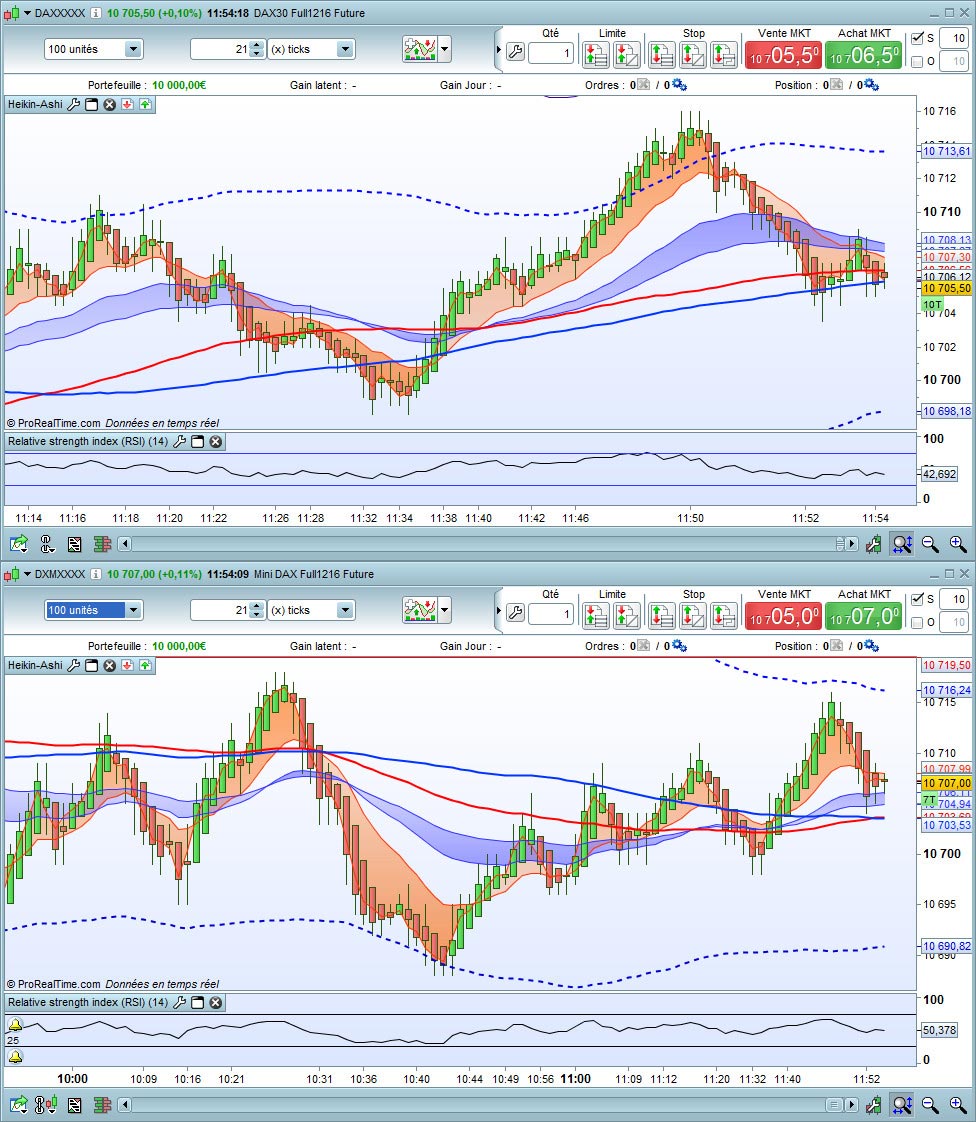Click 10 705,50 yellow price label on DAX30 axis
Screen dimensions: 976x1122
click(x=946, y=288)
